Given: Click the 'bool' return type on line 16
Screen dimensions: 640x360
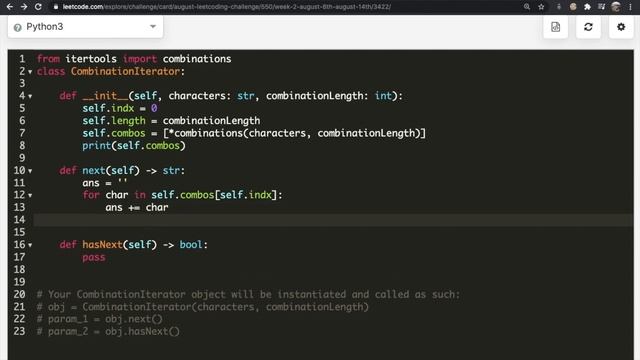Looking at the screenshot, I should pyautogui.click(x=191, y=244).
